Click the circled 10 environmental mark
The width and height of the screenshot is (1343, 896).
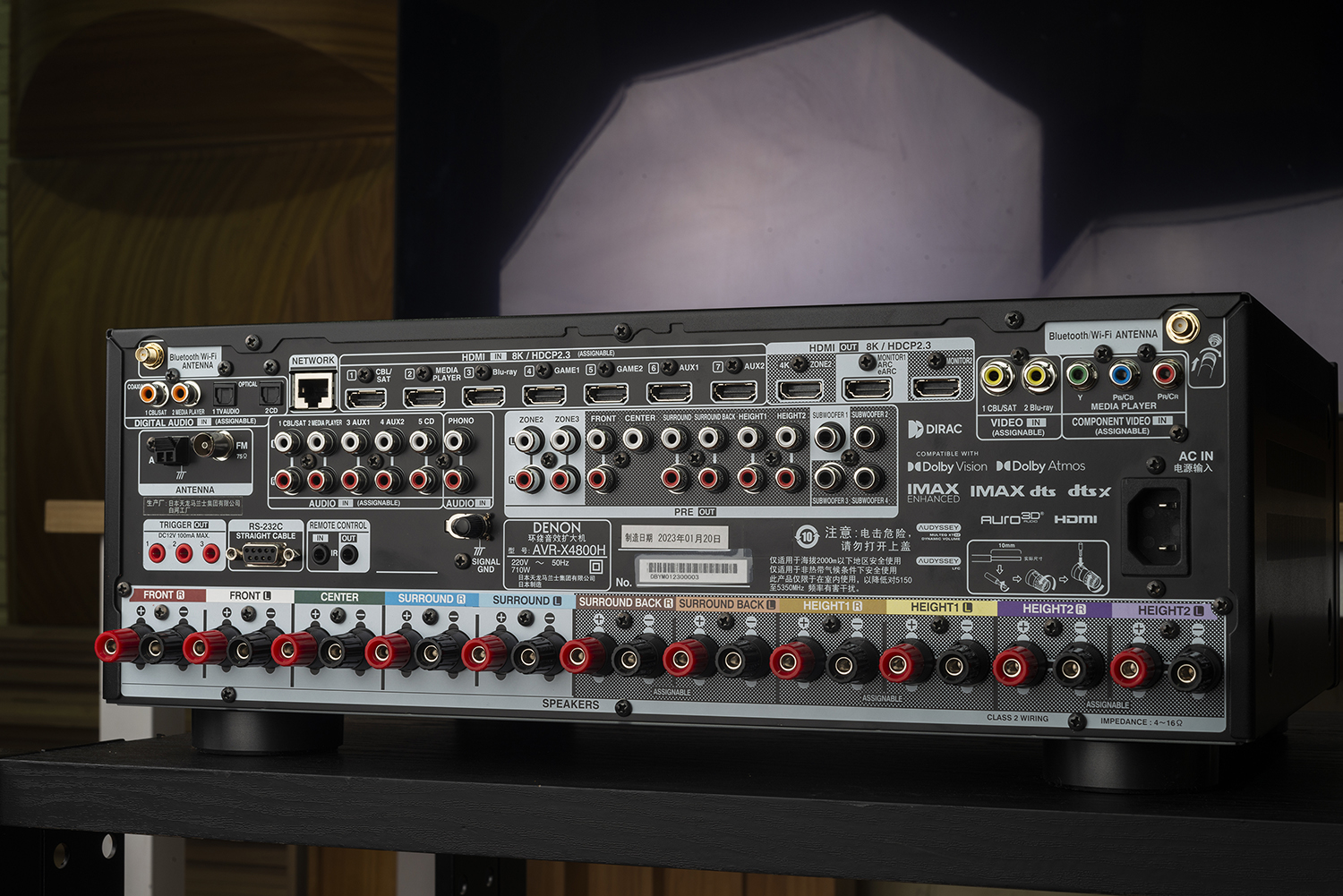point(807,536)
